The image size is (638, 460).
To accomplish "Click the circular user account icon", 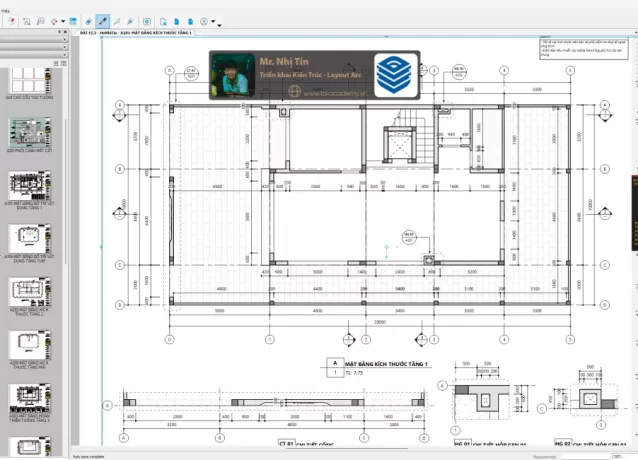I will (204, 21).
